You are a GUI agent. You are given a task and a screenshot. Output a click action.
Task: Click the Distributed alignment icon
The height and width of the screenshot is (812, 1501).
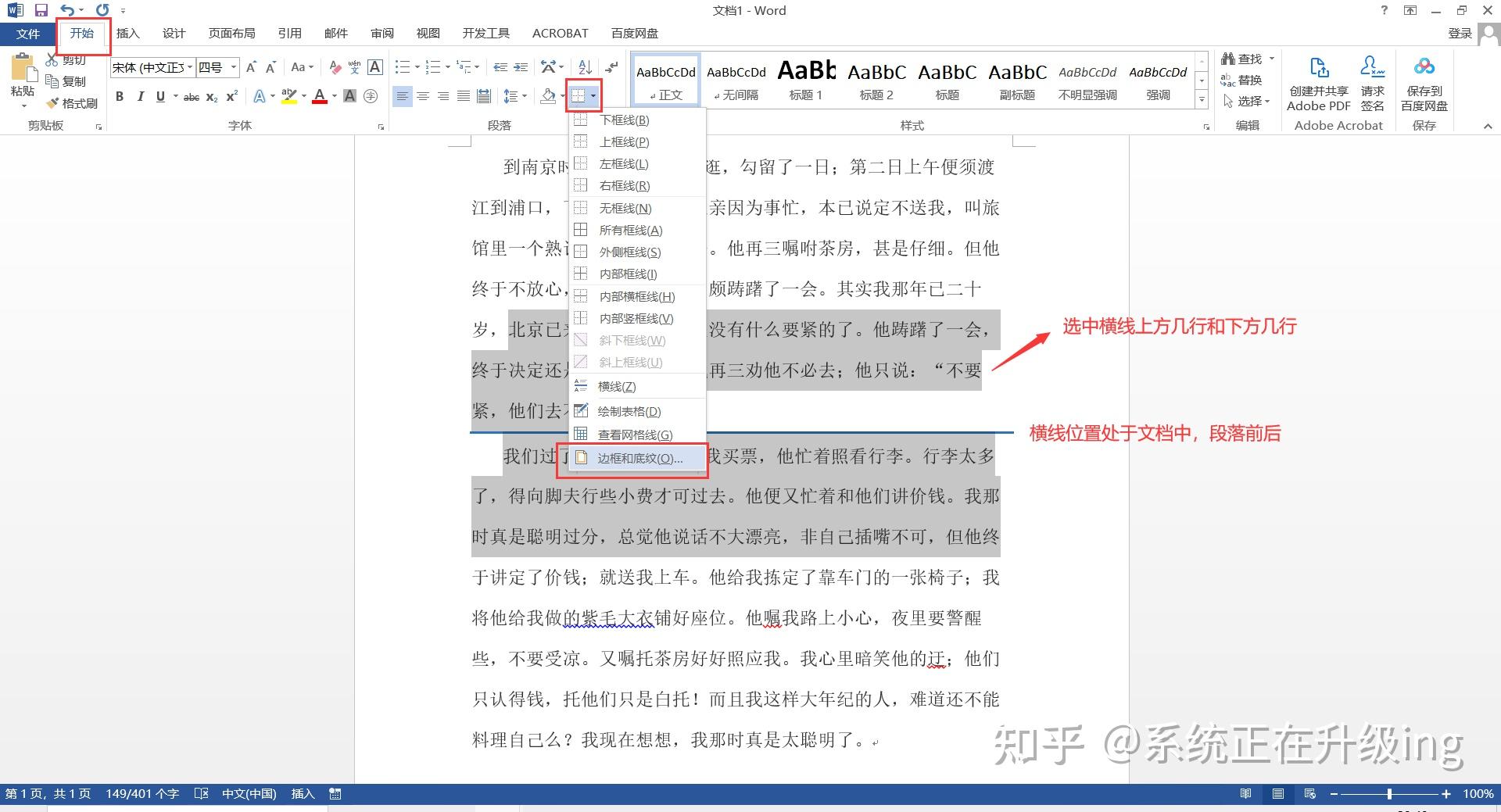484,96
